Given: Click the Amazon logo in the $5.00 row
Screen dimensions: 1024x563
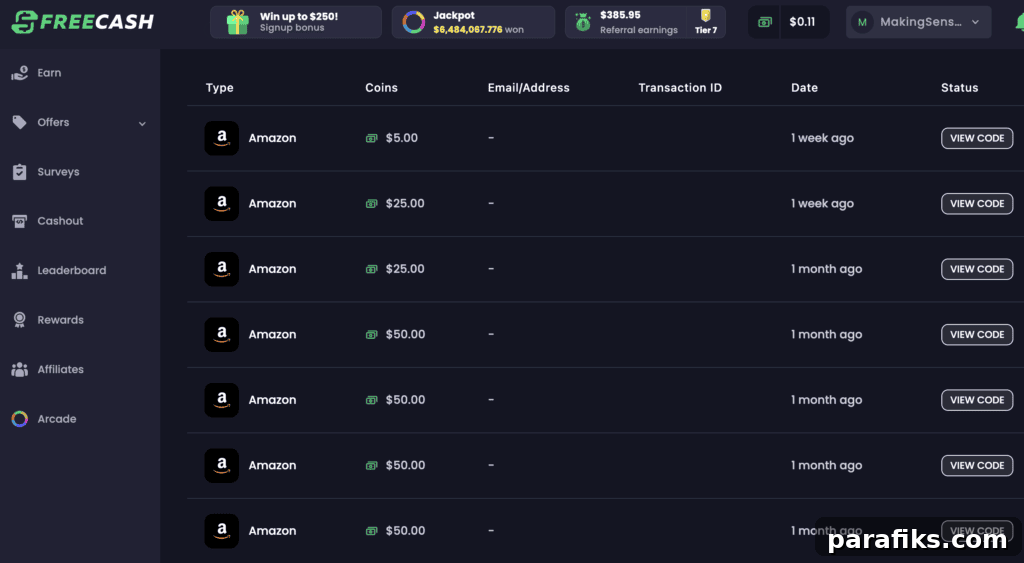Looking at the screenshot, I should pos(221,138).
